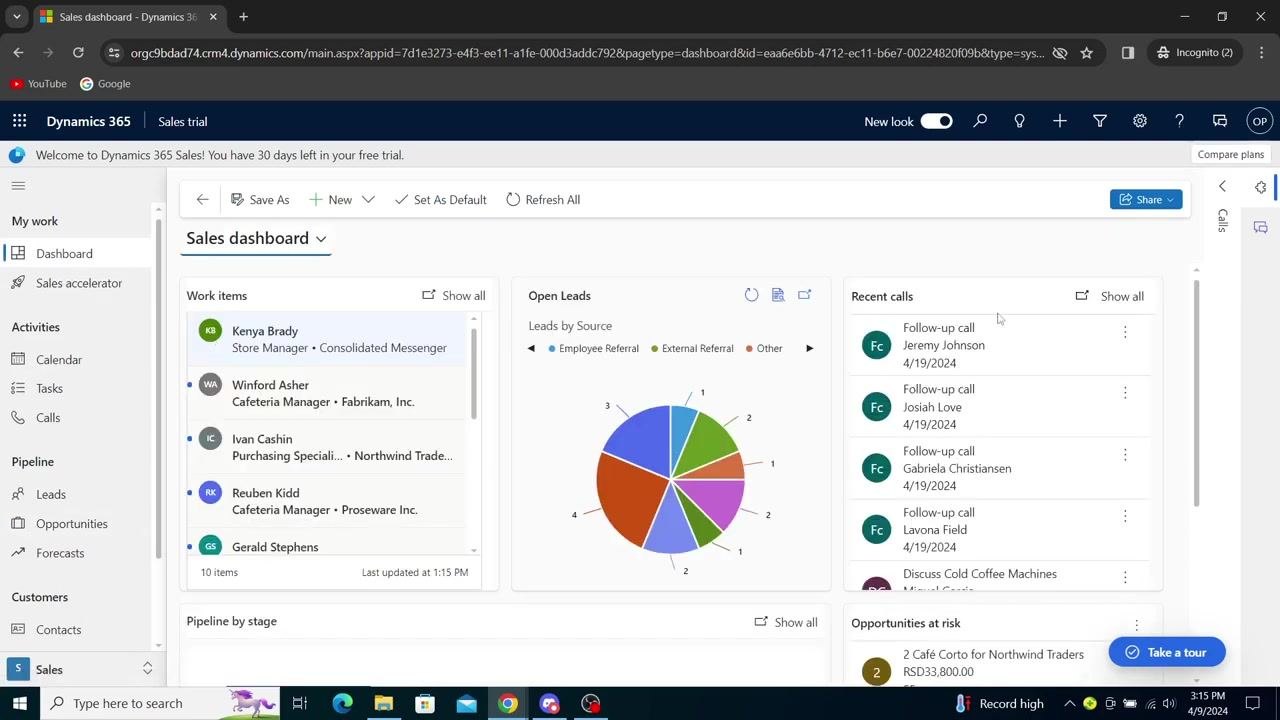The height and width of the screenshot is (720, 1280).
Task: Collapse the right side pane chevron
Action: coord(1222,187)
